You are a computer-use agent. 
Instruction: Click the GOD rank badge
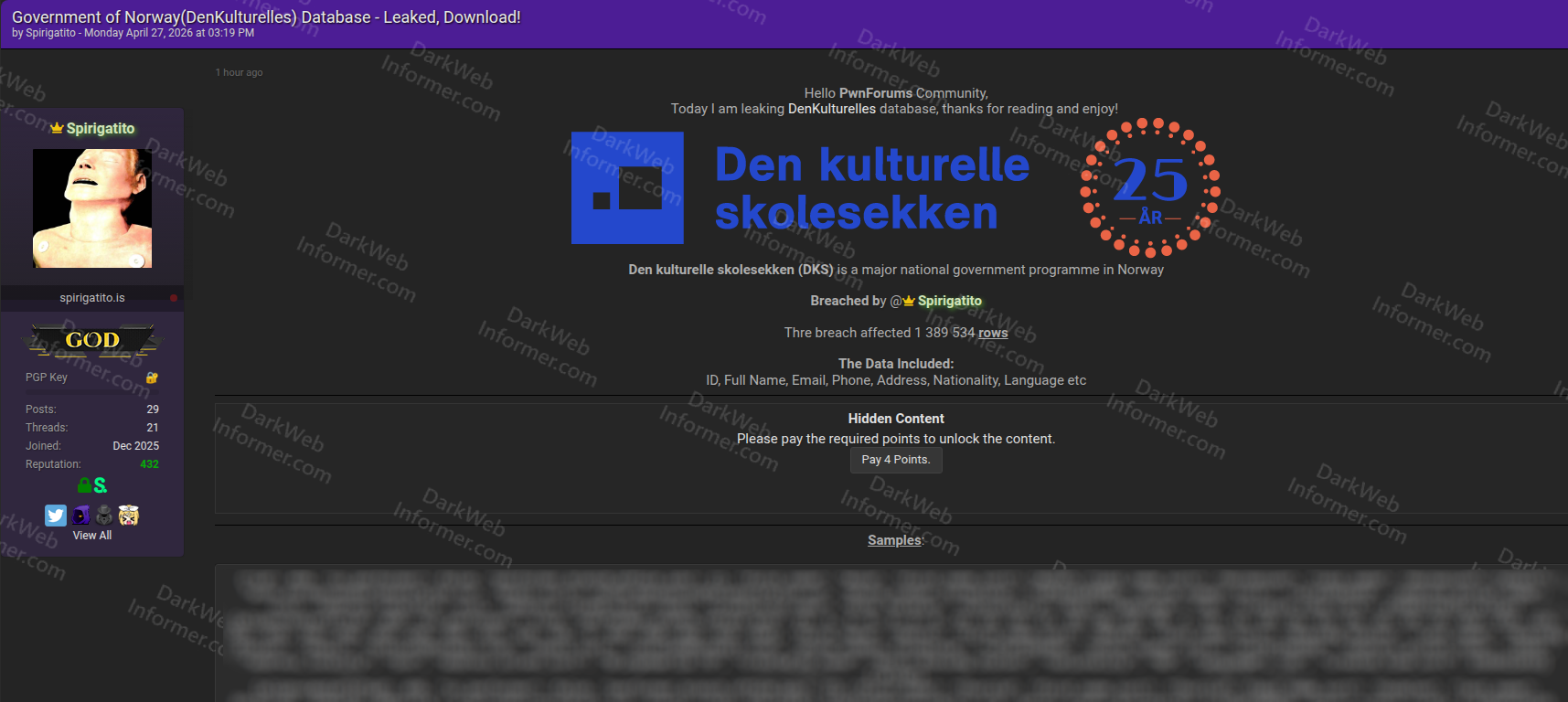92,341
